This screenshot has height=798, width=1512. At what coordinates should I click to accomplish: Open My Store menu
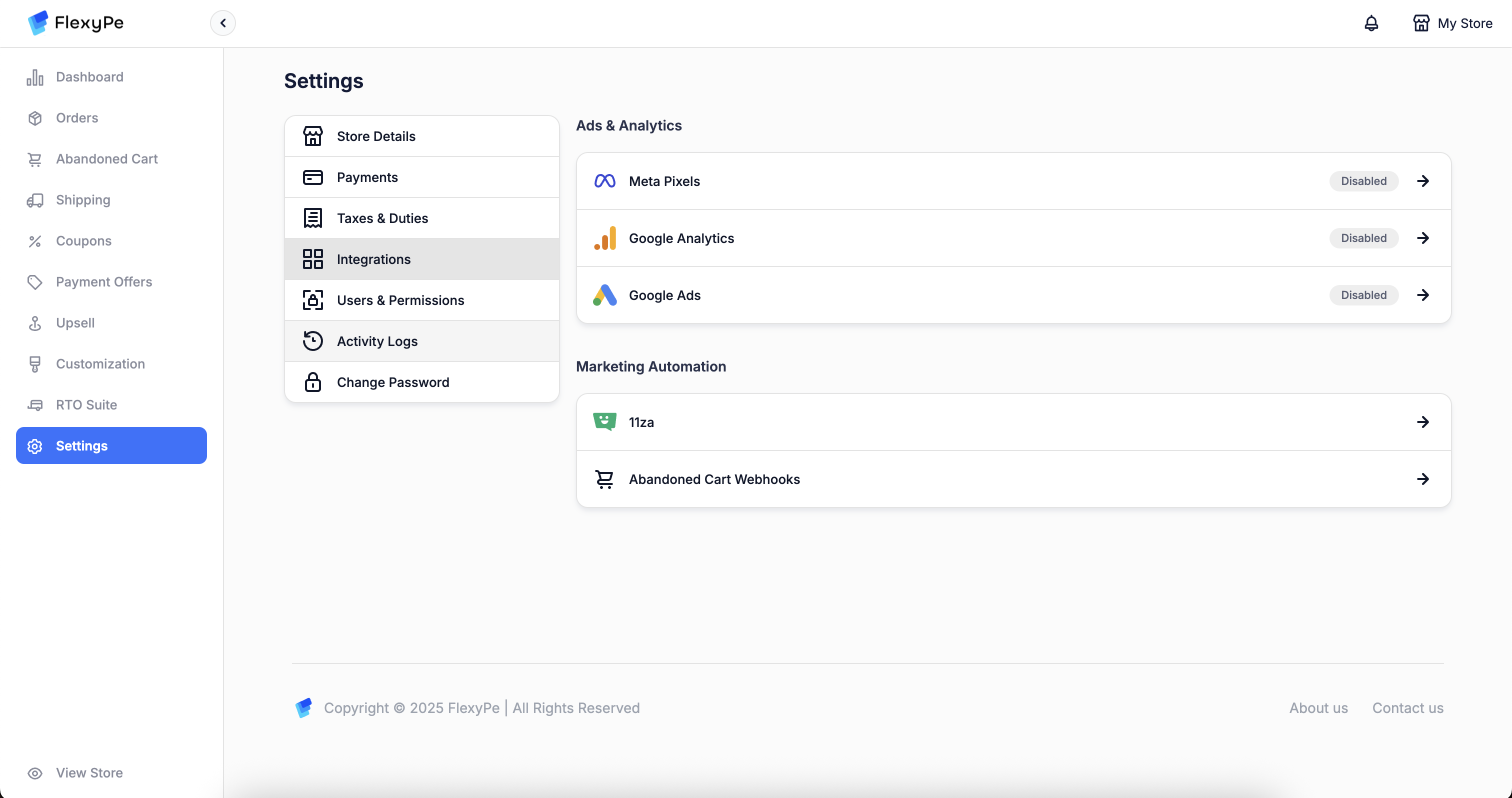pyautogui.click(x=1452, y=23)
